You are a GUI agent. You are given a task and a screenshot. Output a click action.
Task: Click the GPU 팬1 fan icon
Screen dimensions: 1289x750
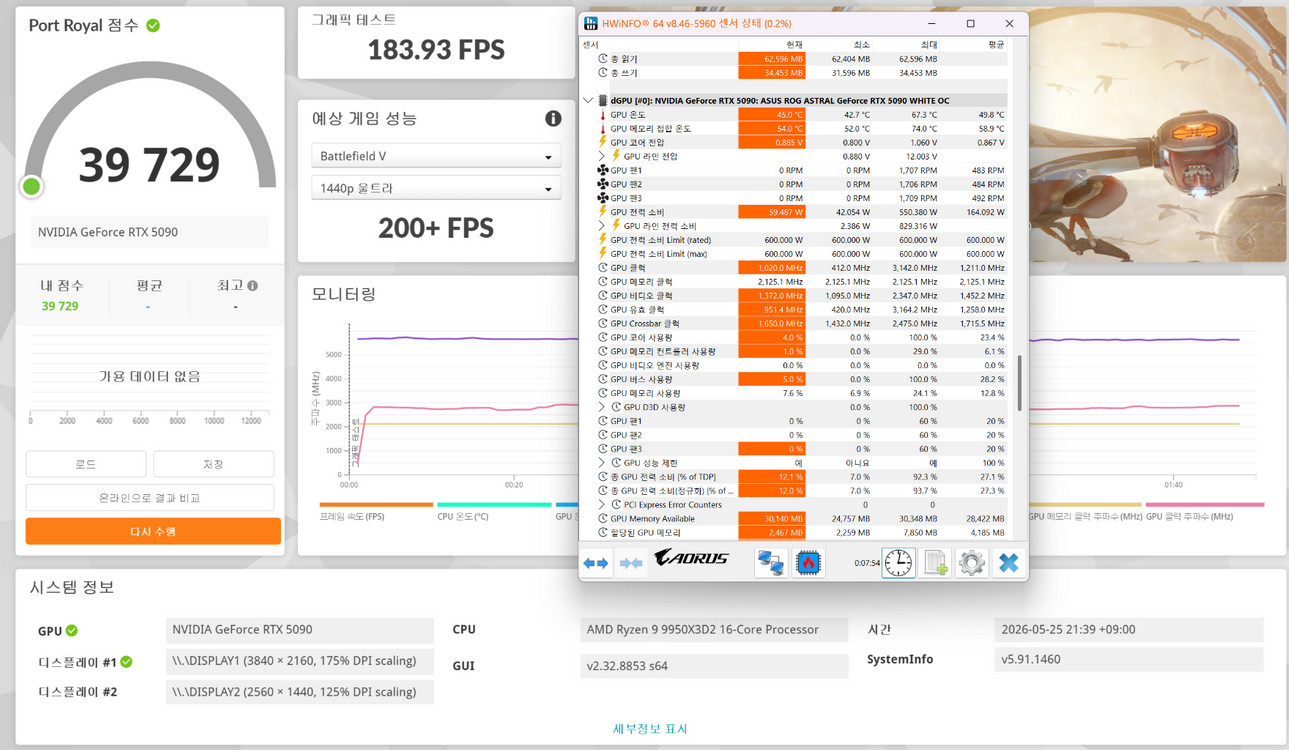(602, 171)
